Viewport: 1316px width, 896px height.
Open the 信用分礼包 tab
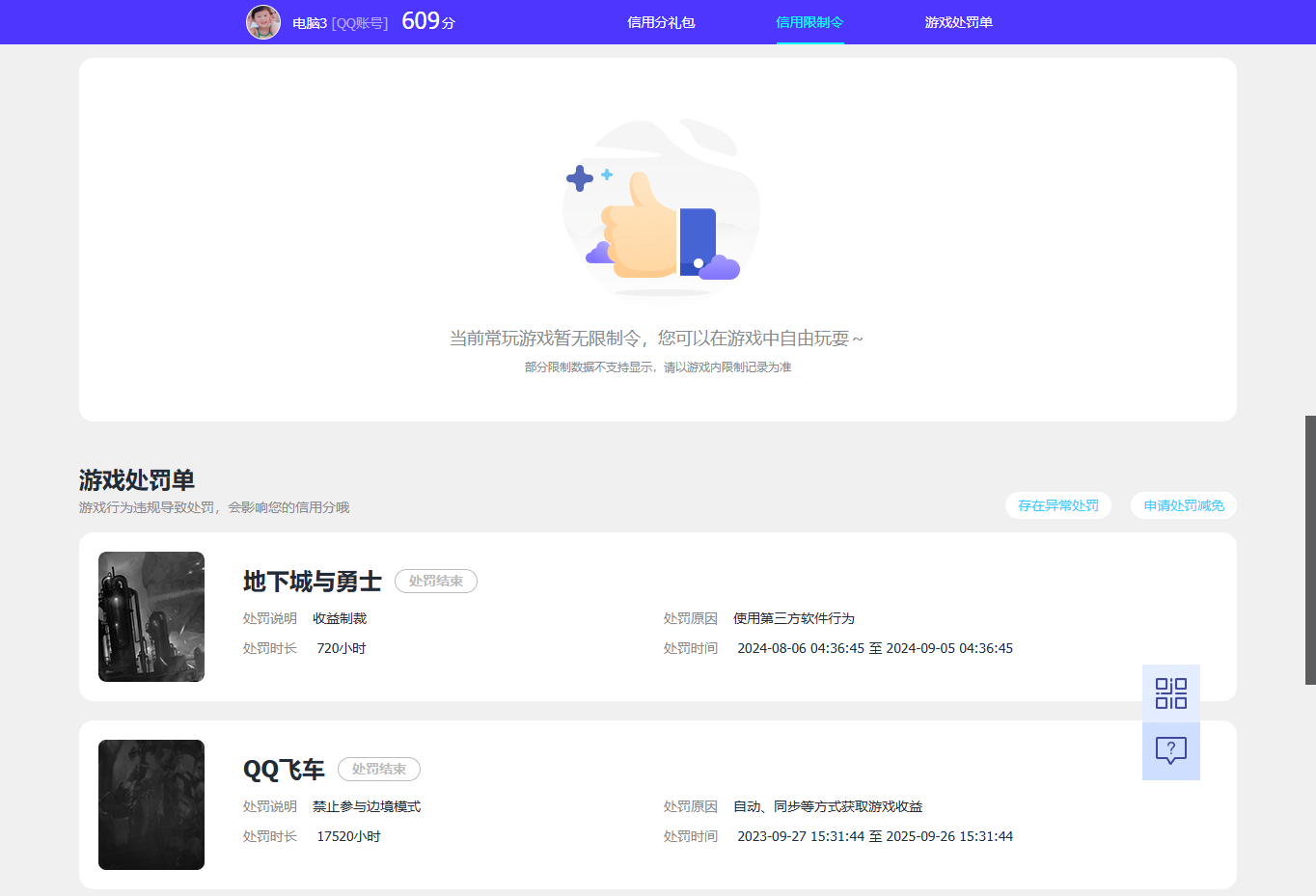tap(661, 22)
